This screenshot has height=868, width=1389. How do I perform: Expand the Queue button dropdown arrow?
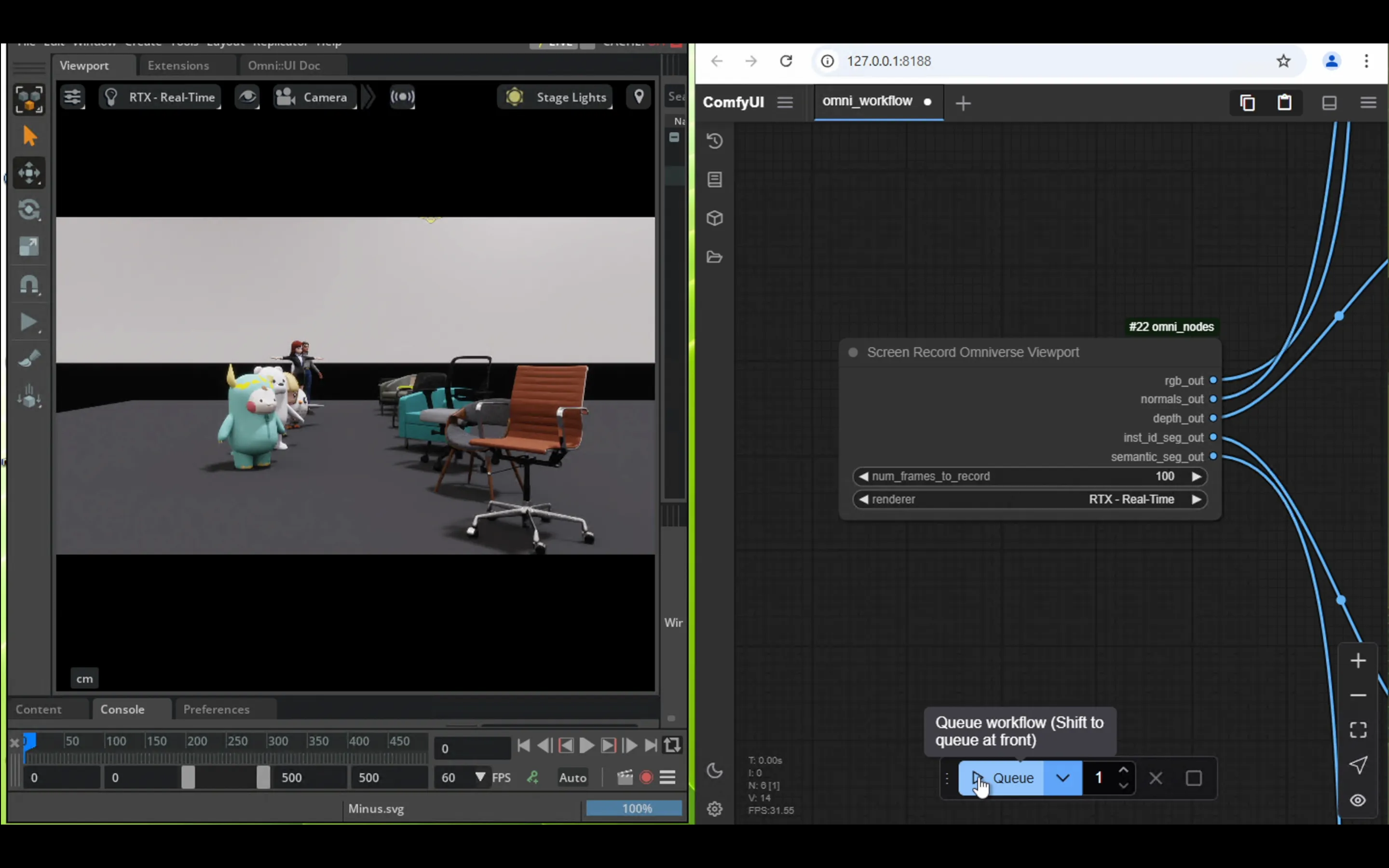point(1062,778)
